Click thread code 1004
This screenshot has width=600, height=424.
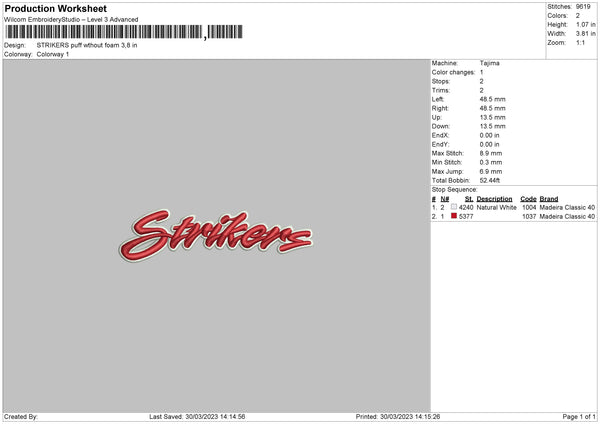click(x=529, y=207)
